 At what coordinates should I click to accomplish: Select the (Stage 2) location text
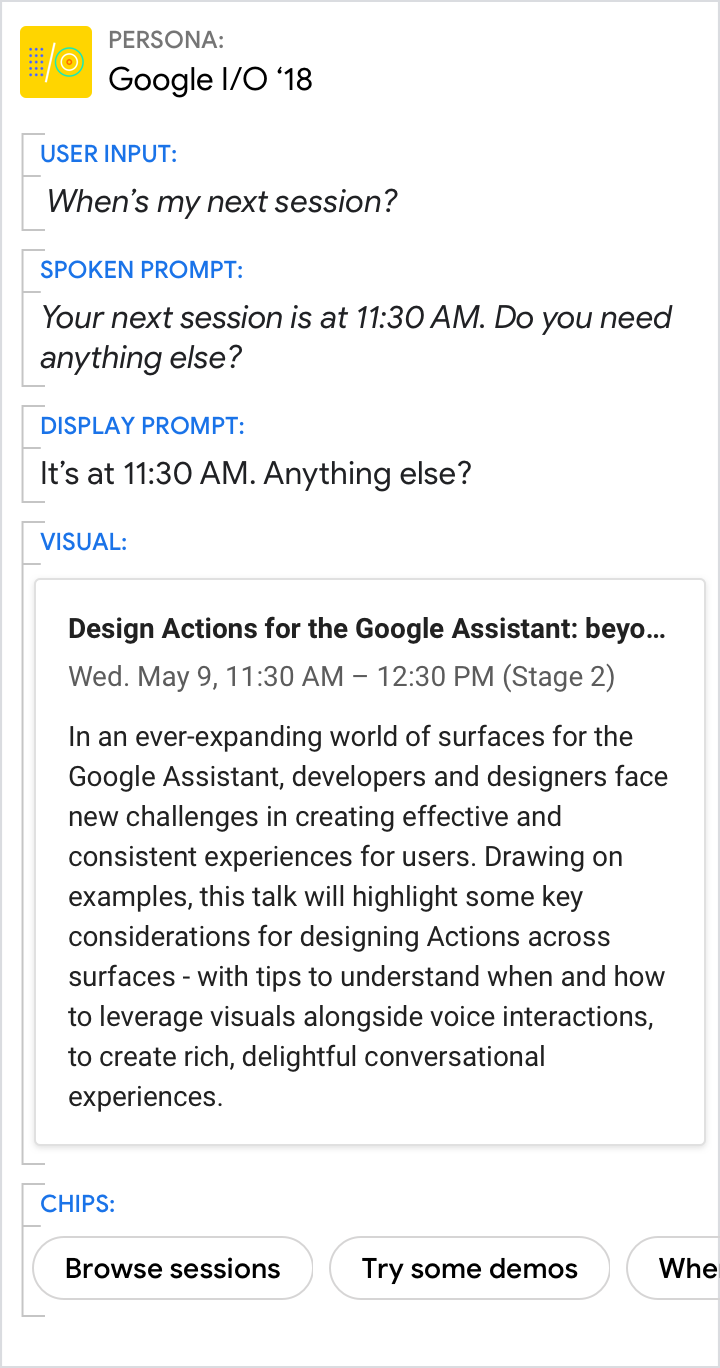tap(559, 677)
